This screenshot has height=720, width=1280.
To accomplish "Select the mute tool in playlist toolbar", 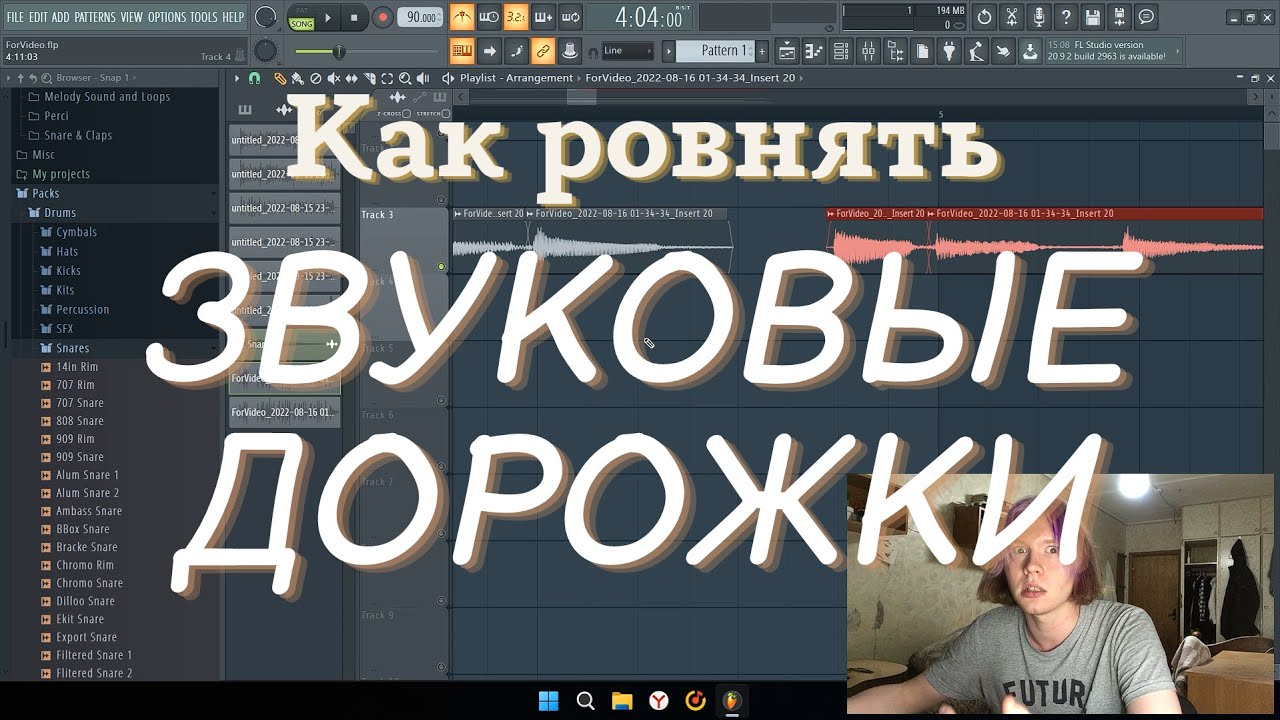I will coord(334,78).
